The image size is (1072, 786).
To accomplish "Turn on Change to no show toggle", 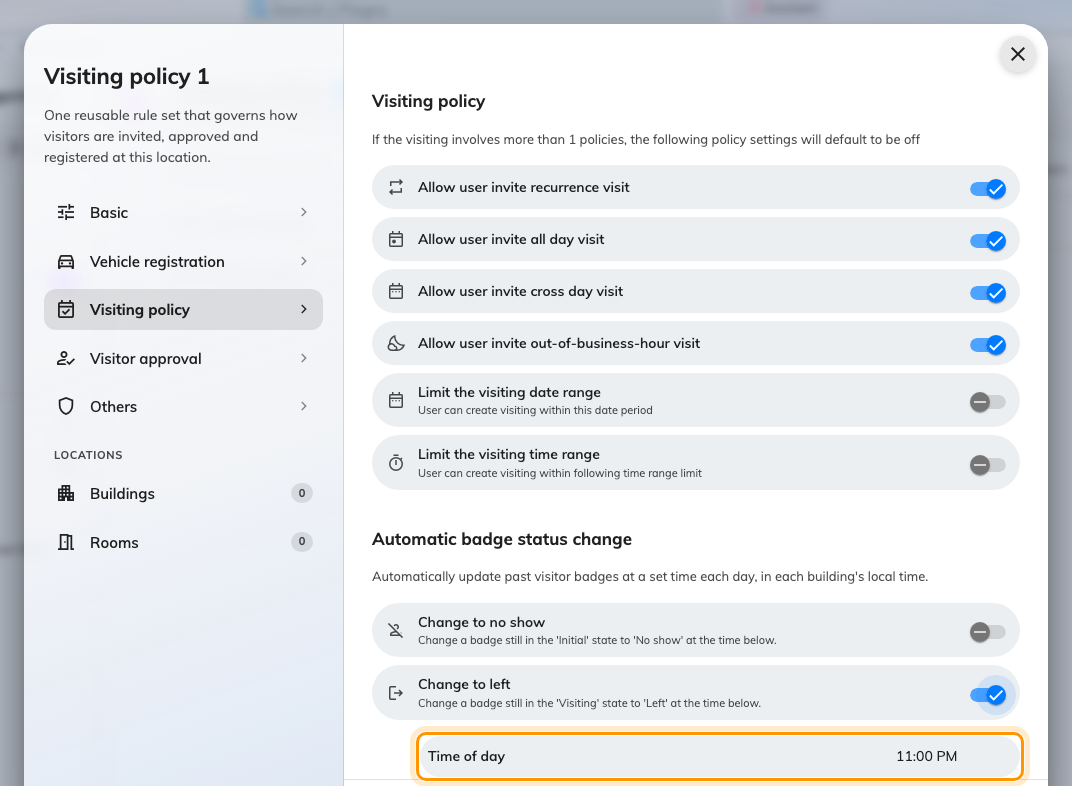I will click(x=988, y=632).
